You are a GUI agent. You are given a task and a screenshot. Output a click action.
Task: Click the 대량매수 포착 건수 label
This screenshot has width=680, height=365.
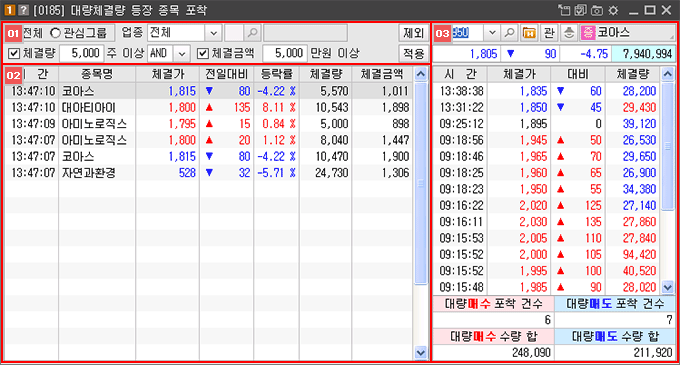[x=494, y=304]
